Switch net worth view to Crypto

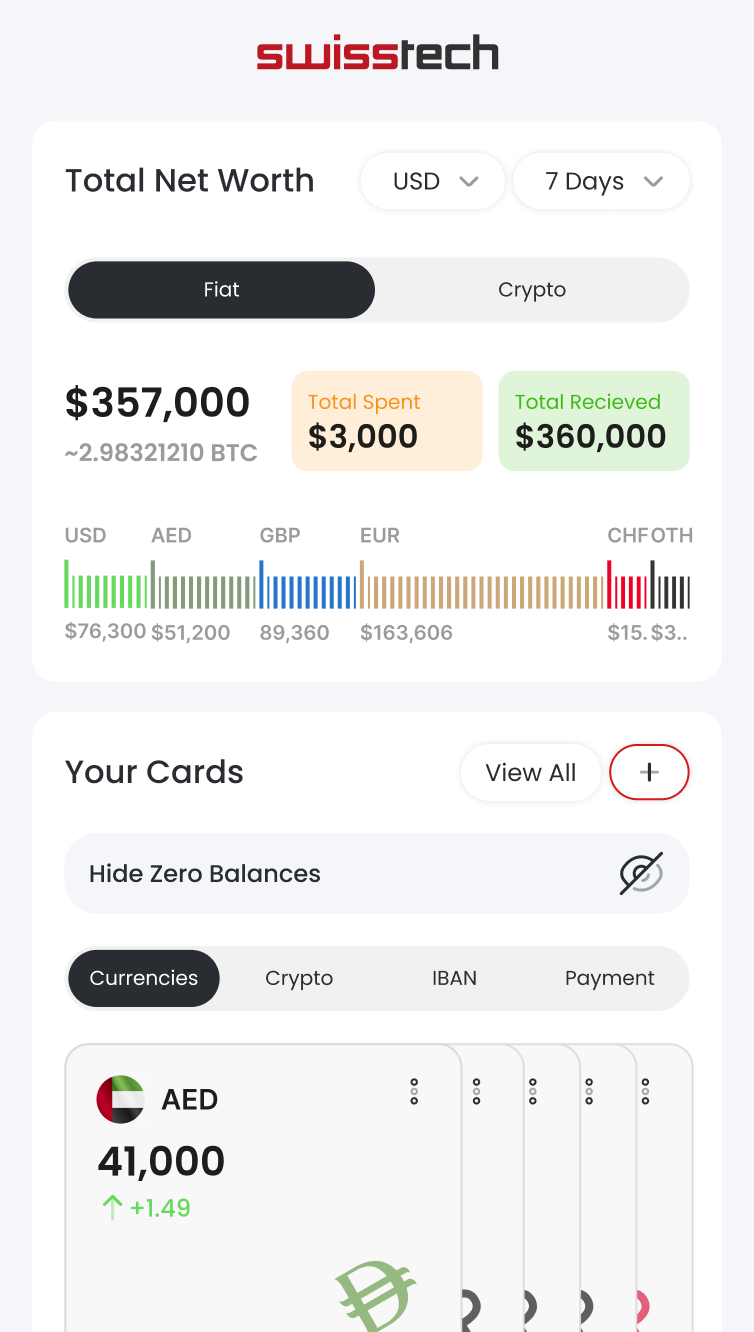[x=531, y=290]
